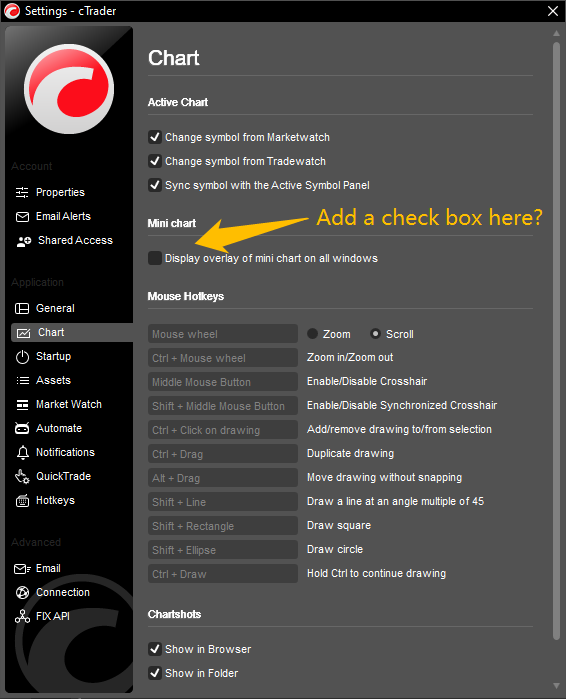Click the Assets list icon

(22, 381)
